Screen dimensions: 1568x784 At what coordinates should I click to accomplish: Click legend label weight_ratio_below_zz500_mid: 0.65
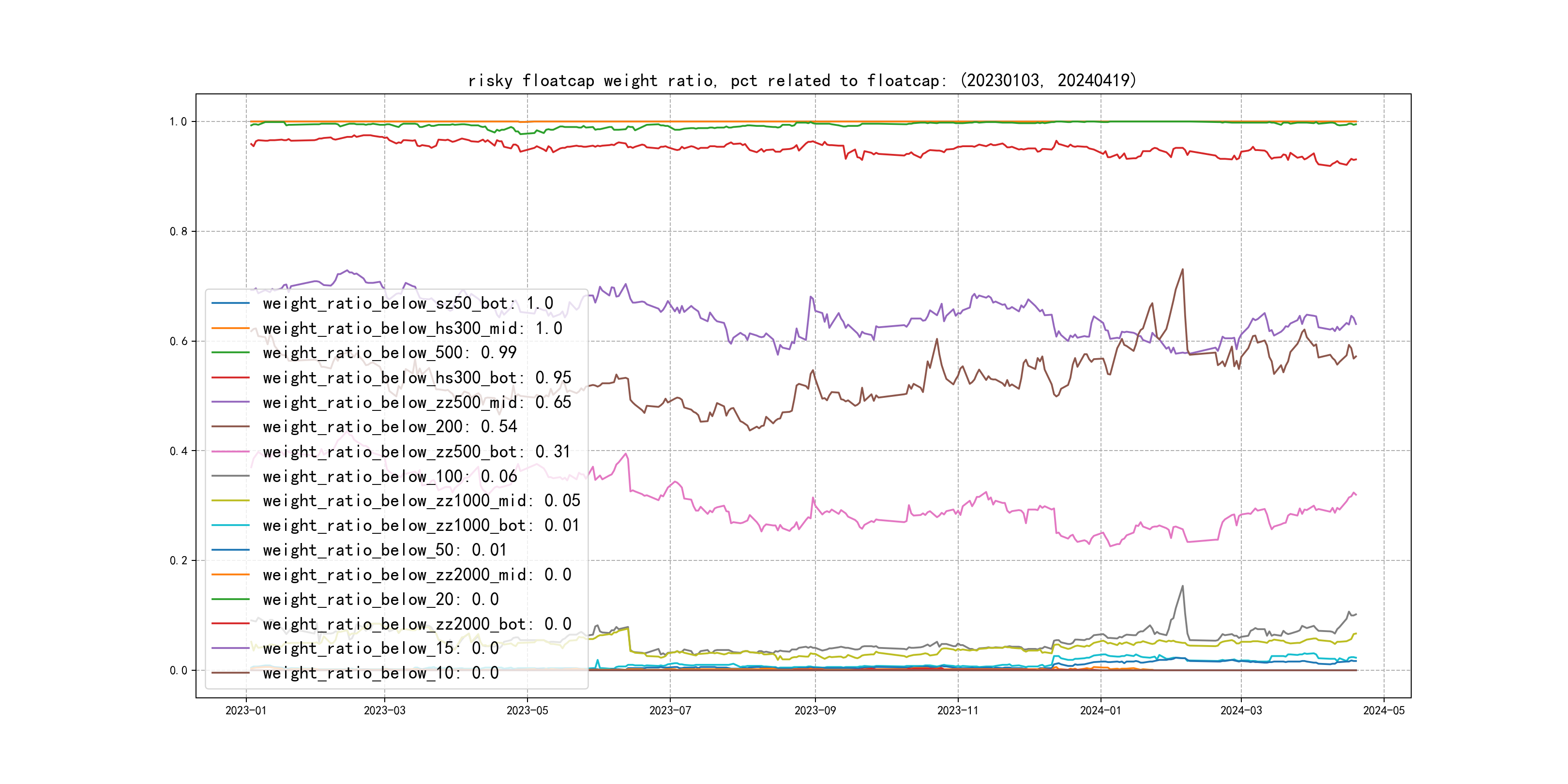click(x=416, y=402)
